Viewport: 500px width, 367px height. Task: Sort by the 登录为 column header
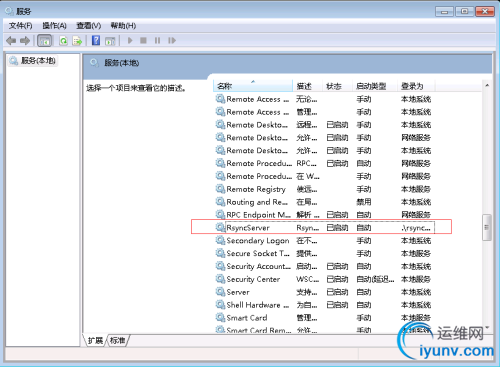tap(416, 86)
